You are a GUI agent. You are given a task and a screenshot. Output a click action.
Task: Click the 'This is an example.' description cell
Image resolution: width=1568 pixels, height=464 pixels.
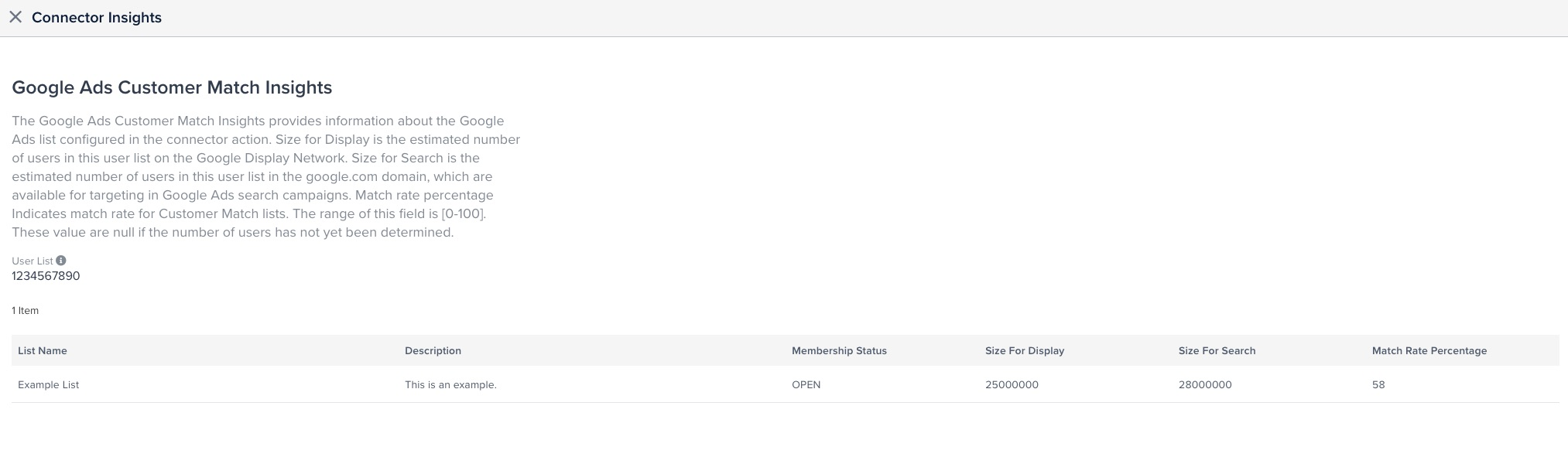pyautogui.click(x=450, y=384)
